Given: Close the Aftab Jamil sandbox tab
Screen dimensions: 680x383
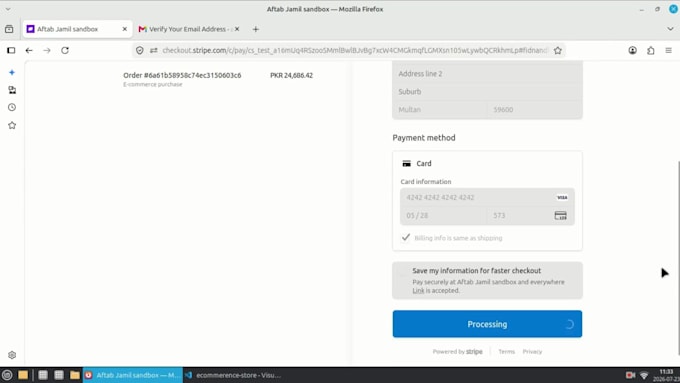Looking at the screenshot, I should [x=125, y=29].
